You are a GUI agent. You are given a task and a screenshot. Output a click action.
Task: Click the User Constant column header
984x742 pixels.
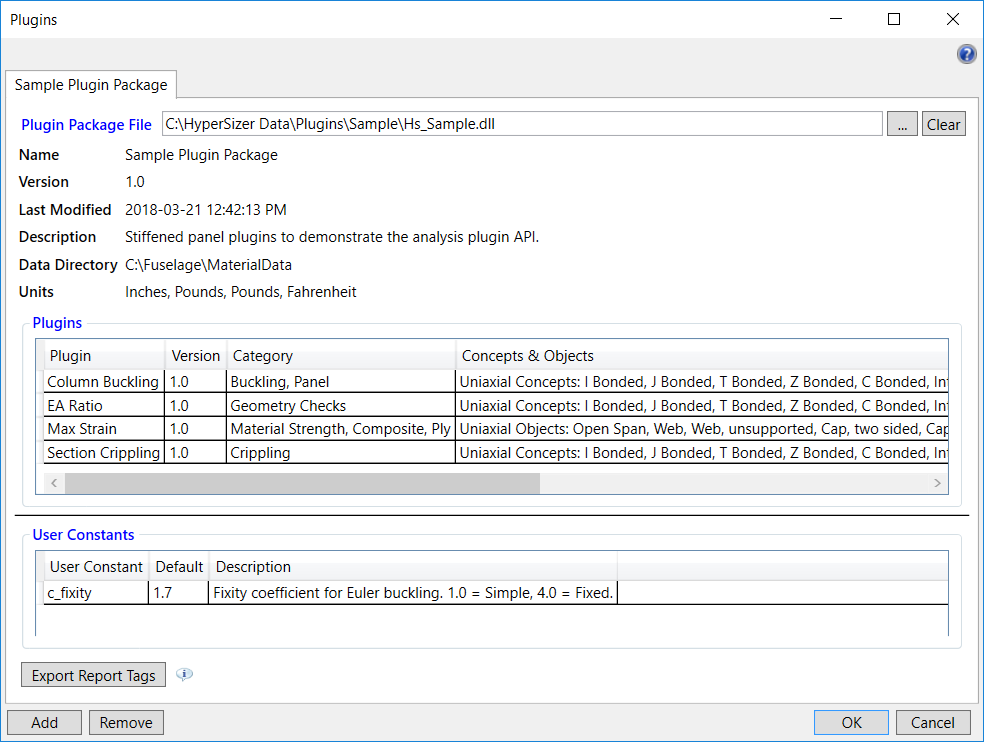click(x=96, y=567)
